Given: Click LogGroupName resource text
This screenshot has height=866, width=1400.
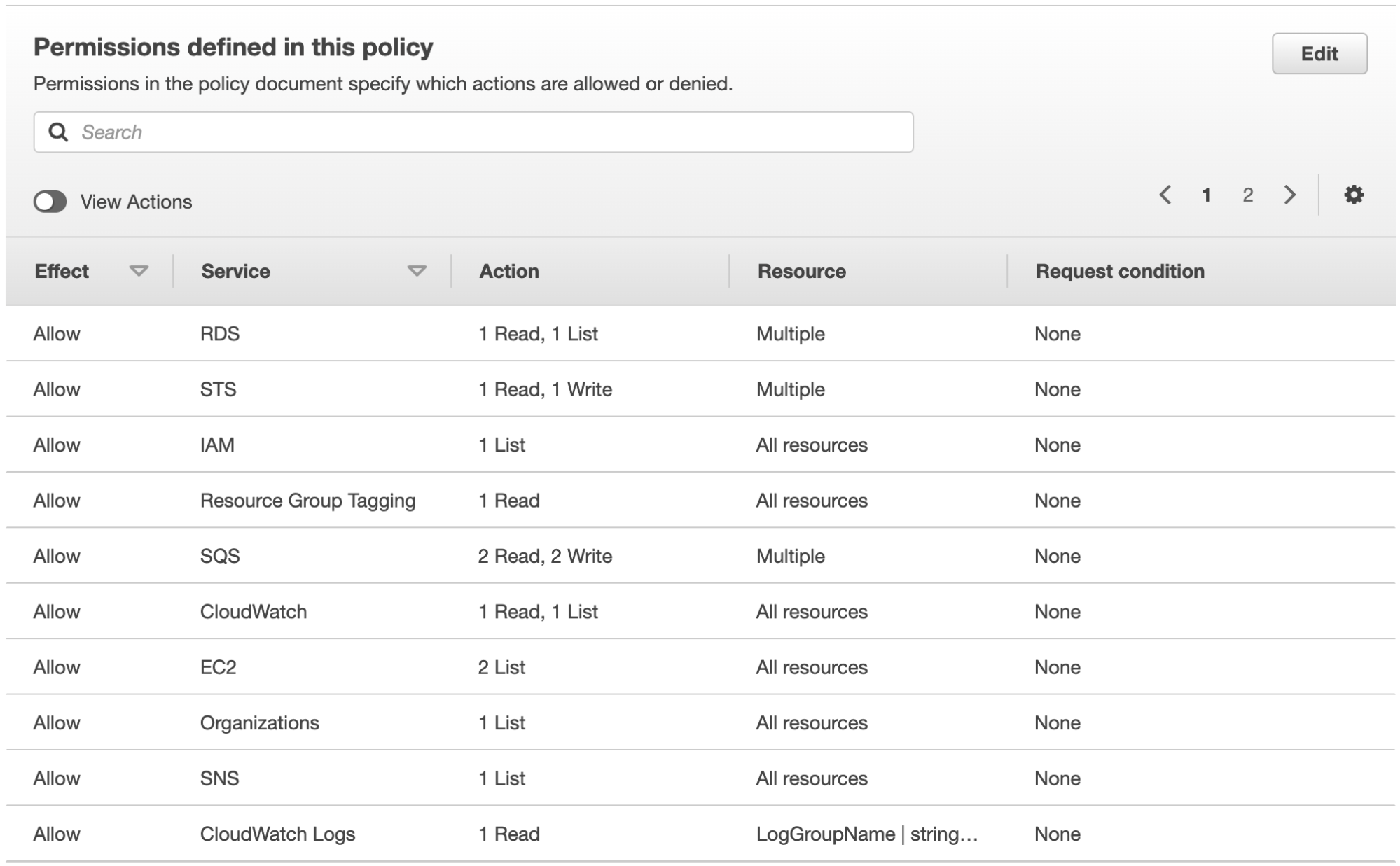Looking at the screenshot, I should pos(866,834).
